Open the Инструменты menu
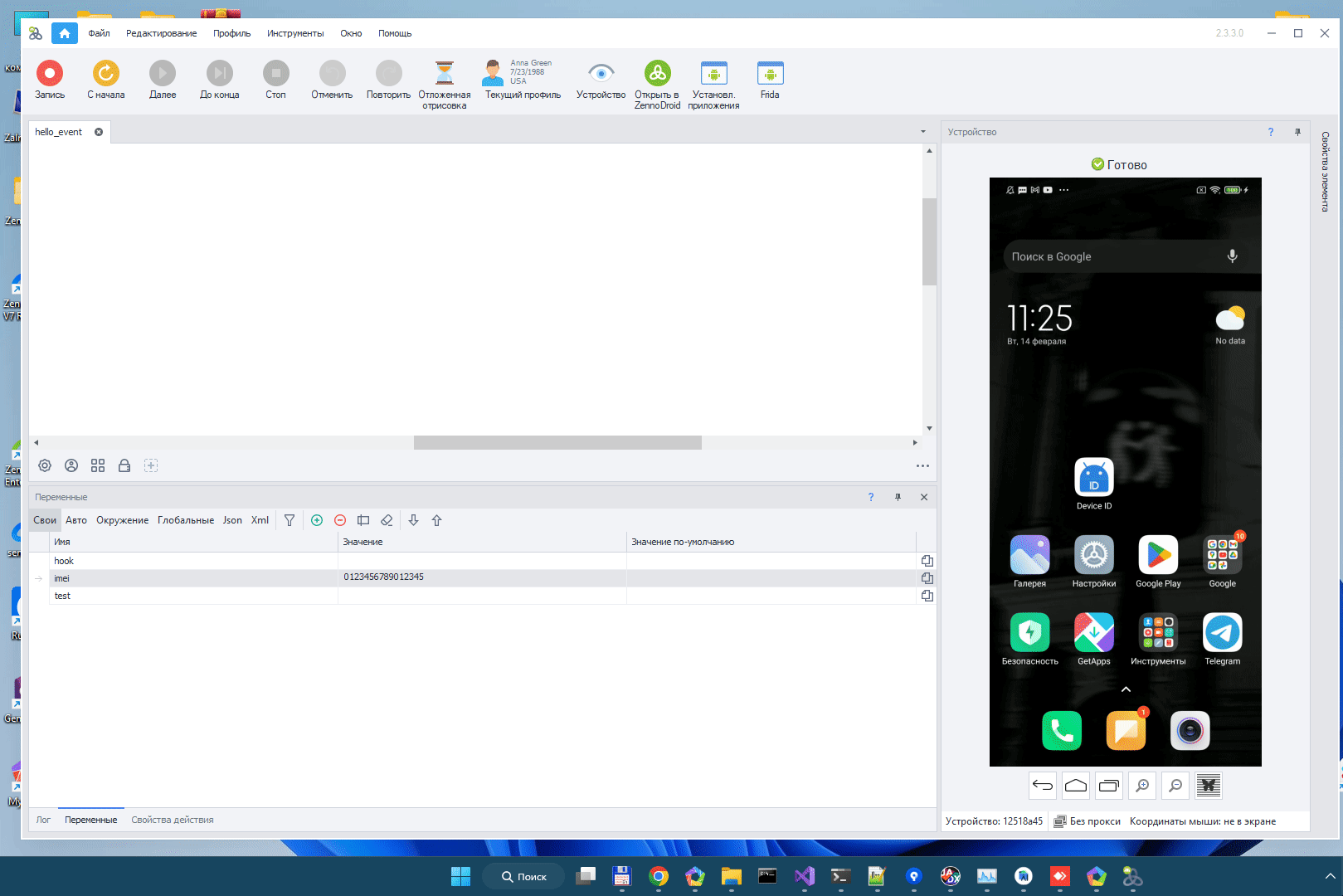 tap(295, 33)
